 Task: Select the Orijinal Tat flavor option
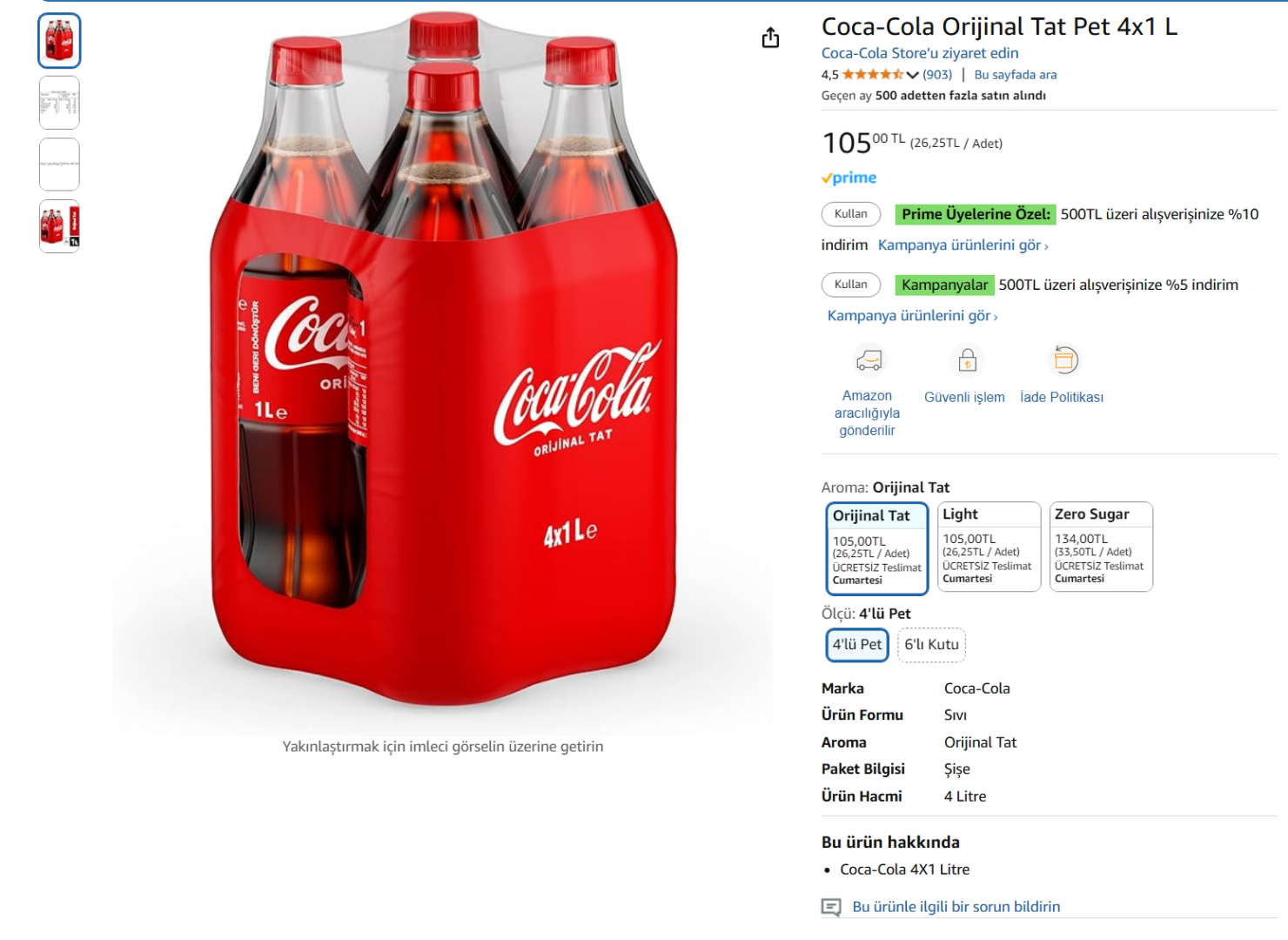coord(876,548)
